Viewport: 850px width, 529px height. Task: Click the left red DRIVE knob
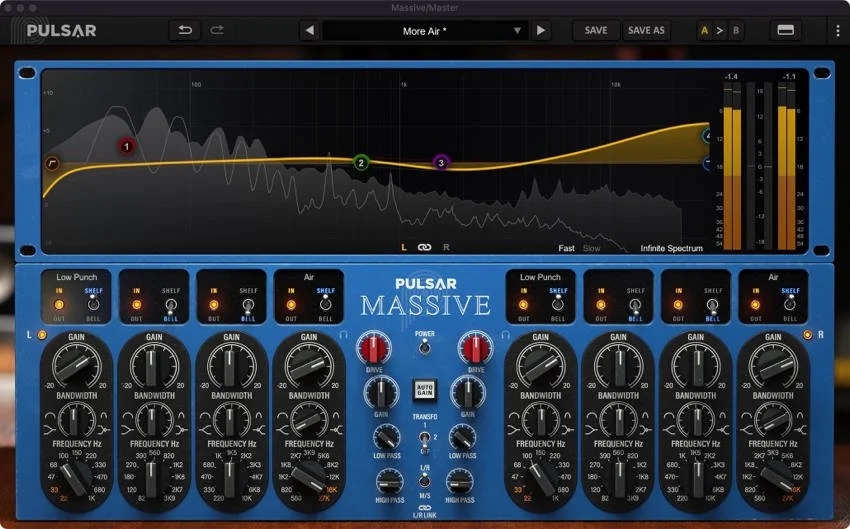(x=374, y=349)
